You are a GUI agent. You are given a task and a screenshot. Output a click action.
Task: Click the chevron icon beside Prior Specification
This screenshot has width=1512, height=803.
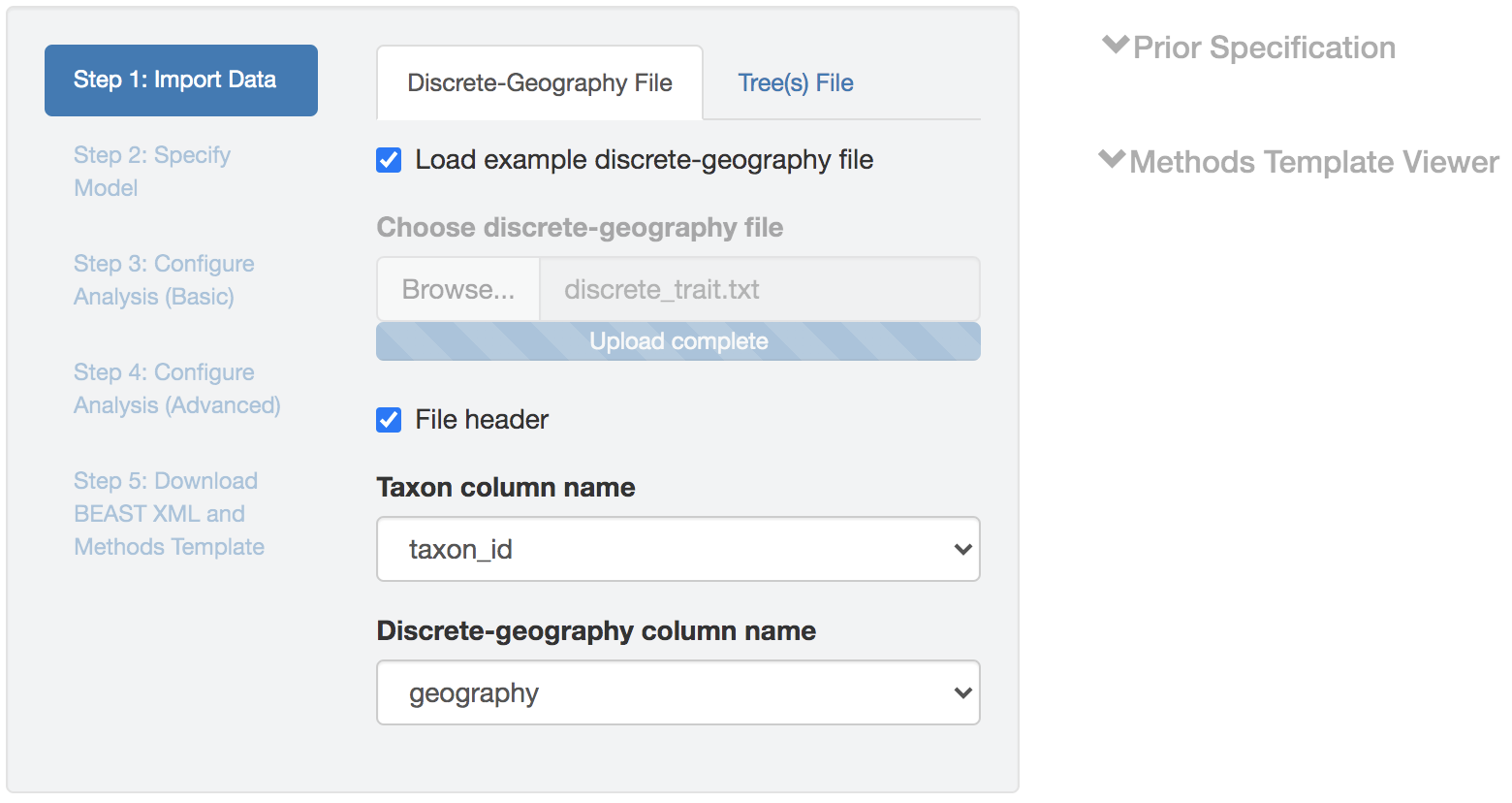pyautogui.click(x=1116, y=45)
